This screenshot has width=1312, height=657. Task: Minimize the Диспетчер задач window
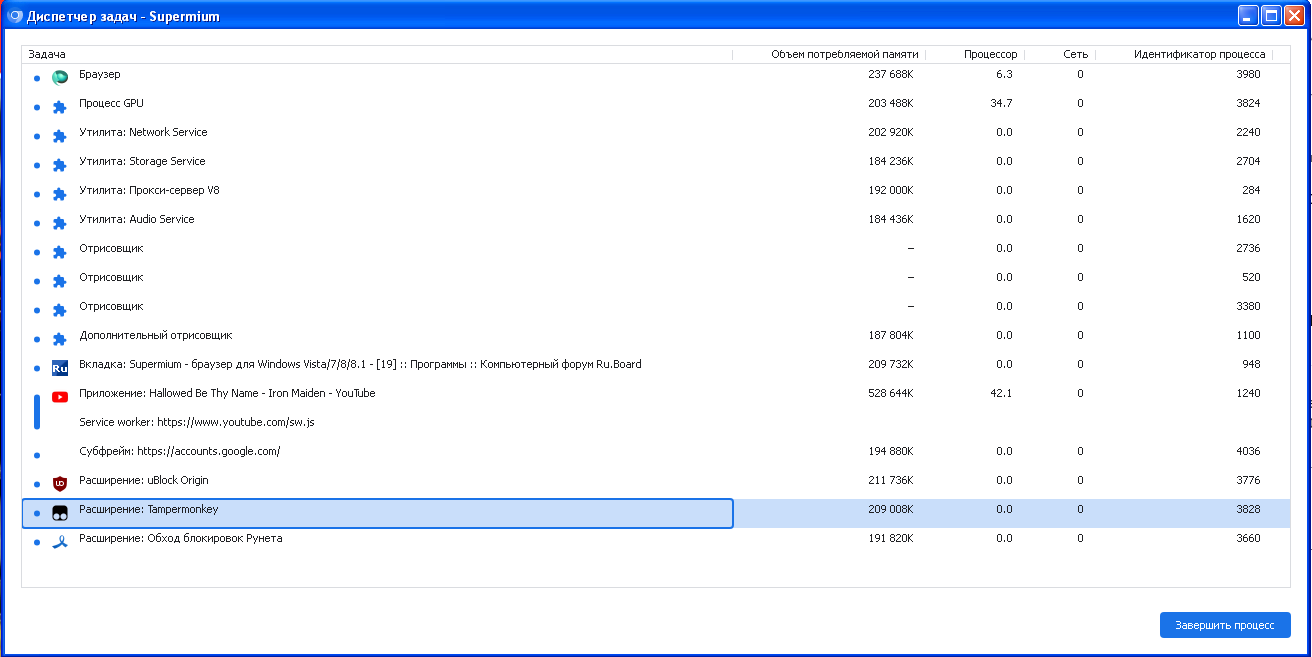point(1248,15)
